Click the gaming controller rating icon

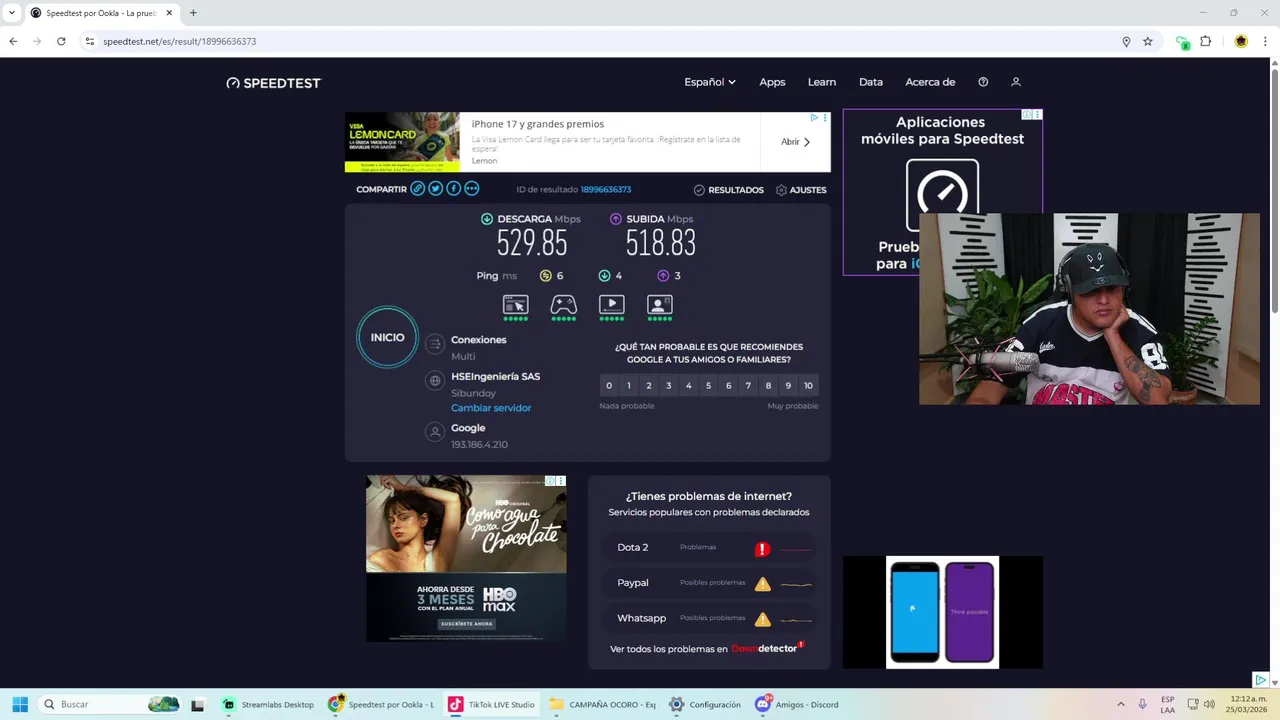564,305
